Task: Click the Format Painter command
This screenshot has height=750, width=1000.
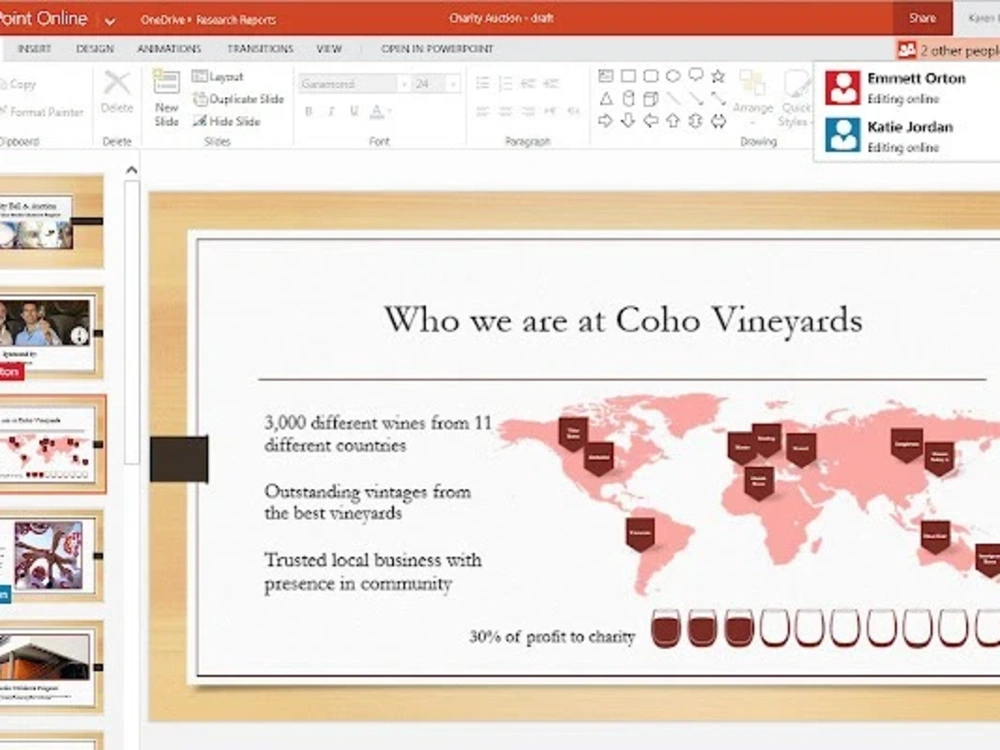Action: coord(42,112)
